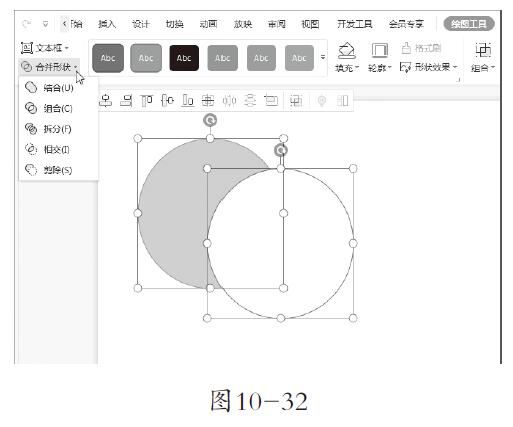Switch to the 动画 tab
Viewport: 513px width, 427px height.
208,24
